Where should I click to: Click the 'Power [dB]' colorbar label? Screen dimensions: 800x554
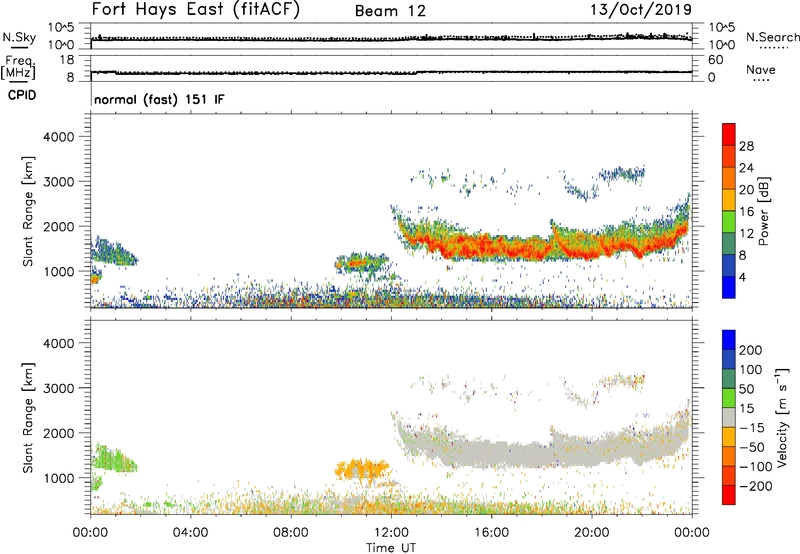(763, 211)
